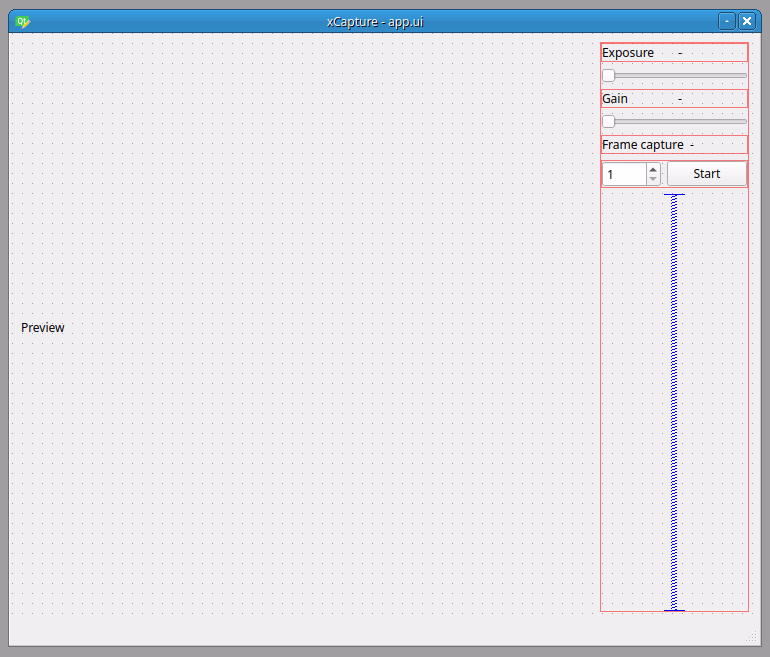Select the Frame capture label
Viewport: 770px width, 657px height.
642,145
